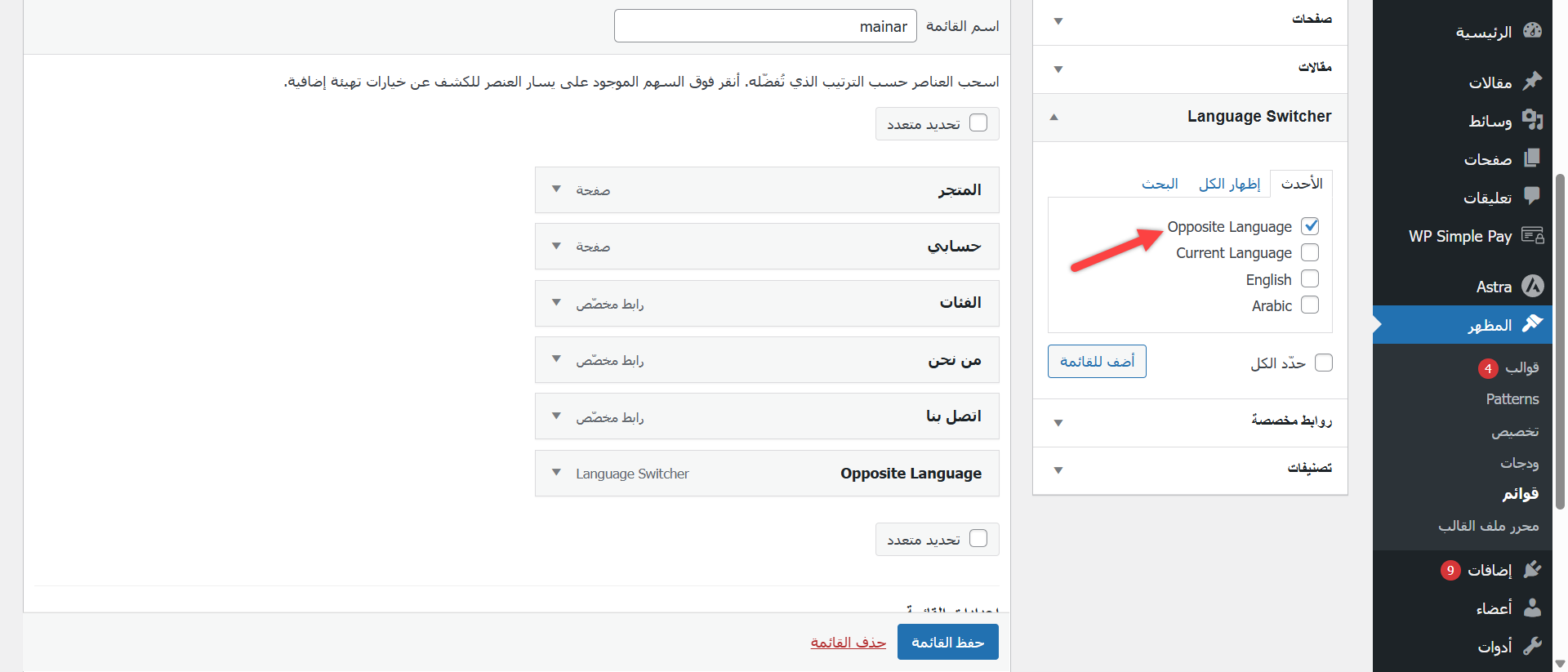Screen dimensions: 1568x672
Task: Expand the من نحن menu item arrow
Action: click(556, 359)
